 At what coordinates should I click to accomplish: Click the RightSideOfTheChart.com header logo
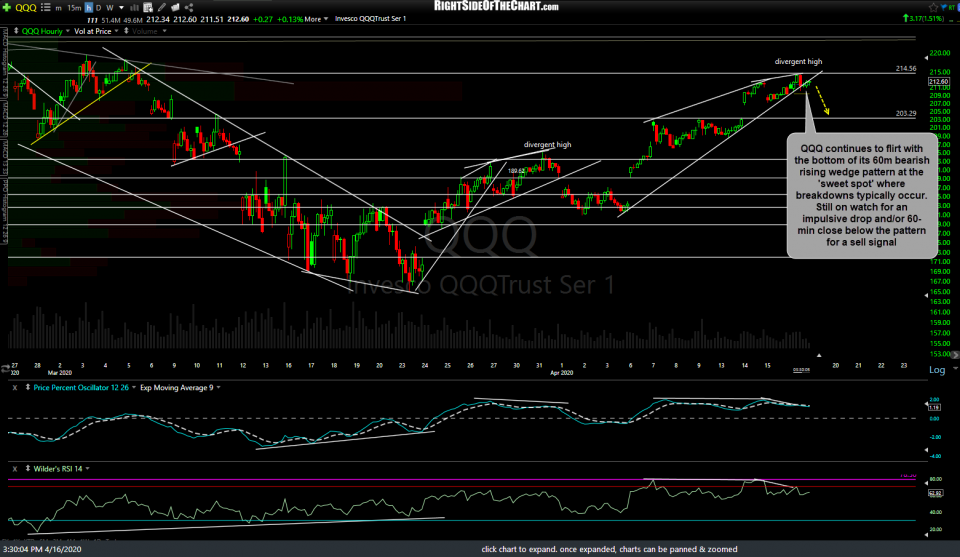click(x=496, y=6)
